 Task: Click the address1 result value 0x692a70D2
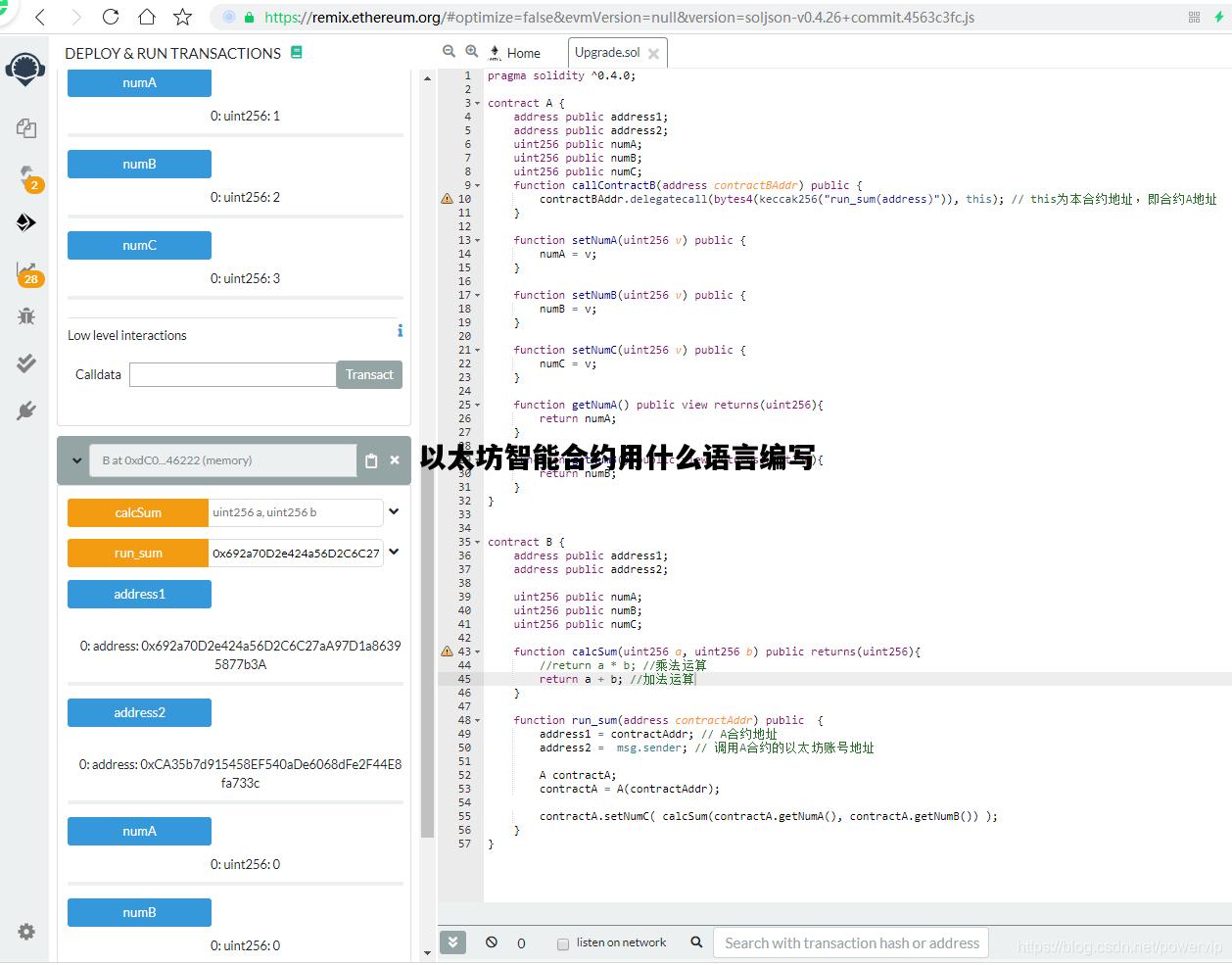[x=240, y=655]
